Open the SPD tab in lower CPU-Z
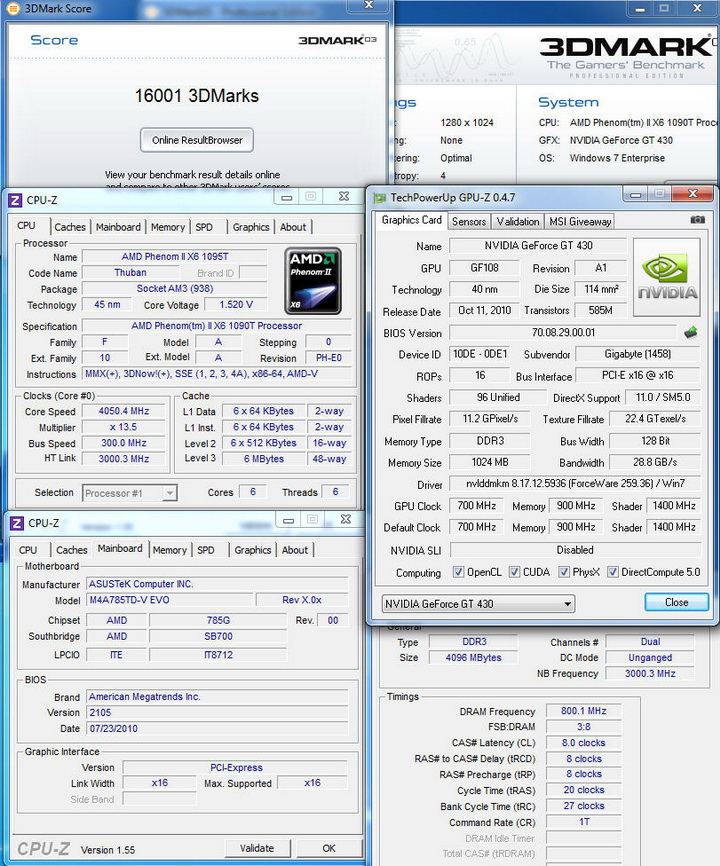The image size is (720, 866). [205, 550]
